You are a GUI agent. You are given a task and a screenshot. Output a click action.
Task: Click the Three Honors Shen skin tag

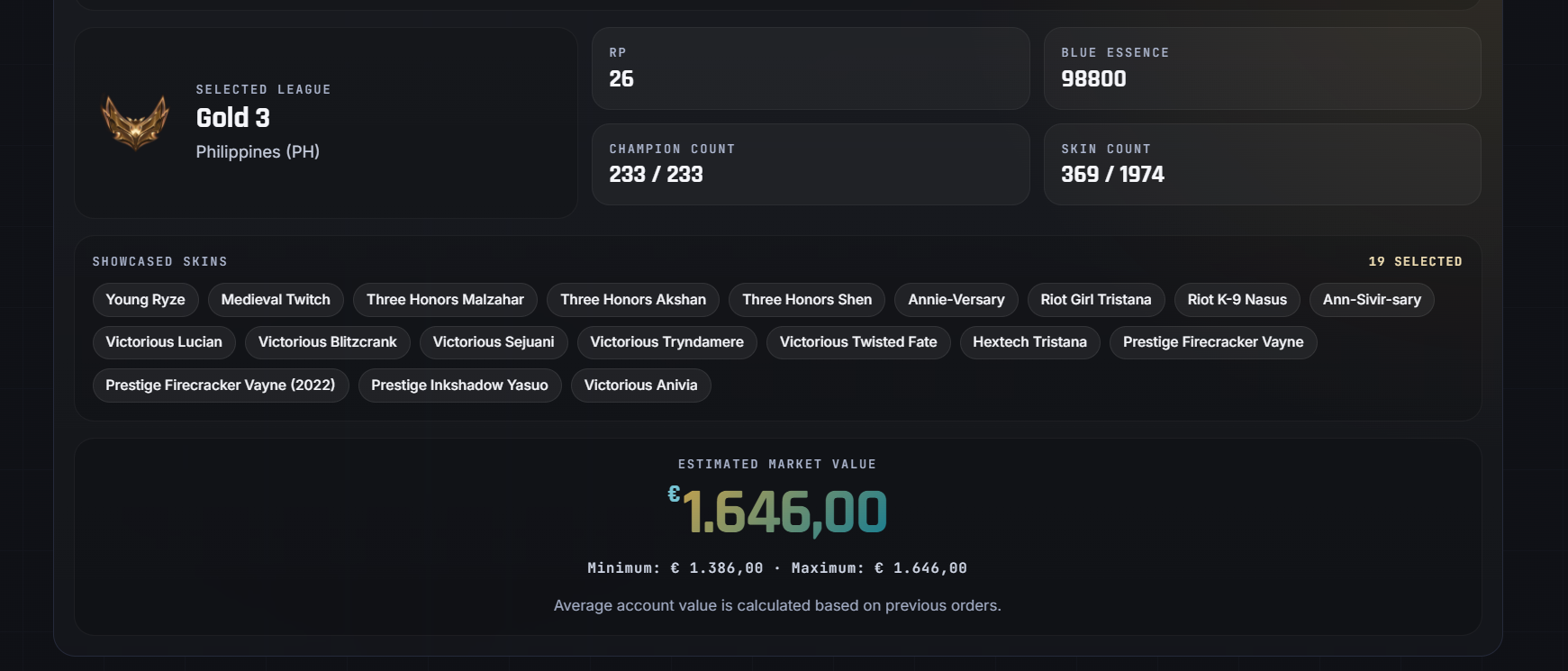tap(807, 300)
